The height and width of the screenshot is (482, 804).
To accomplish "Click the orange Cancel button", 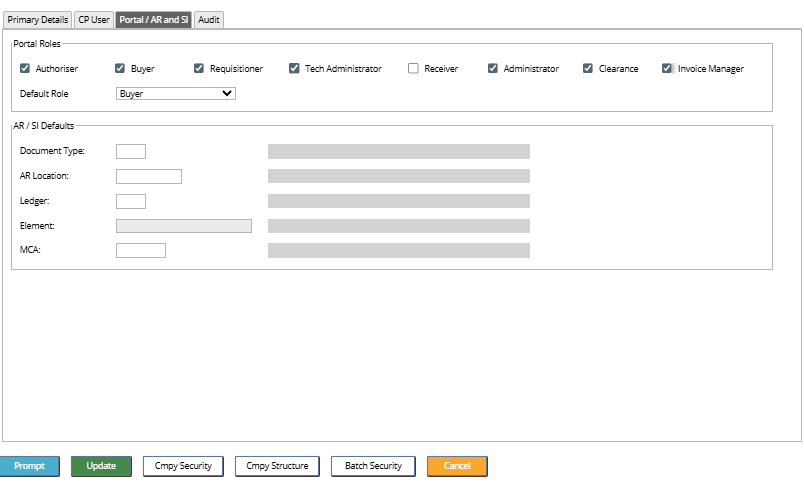I will (x=457, y=466).
